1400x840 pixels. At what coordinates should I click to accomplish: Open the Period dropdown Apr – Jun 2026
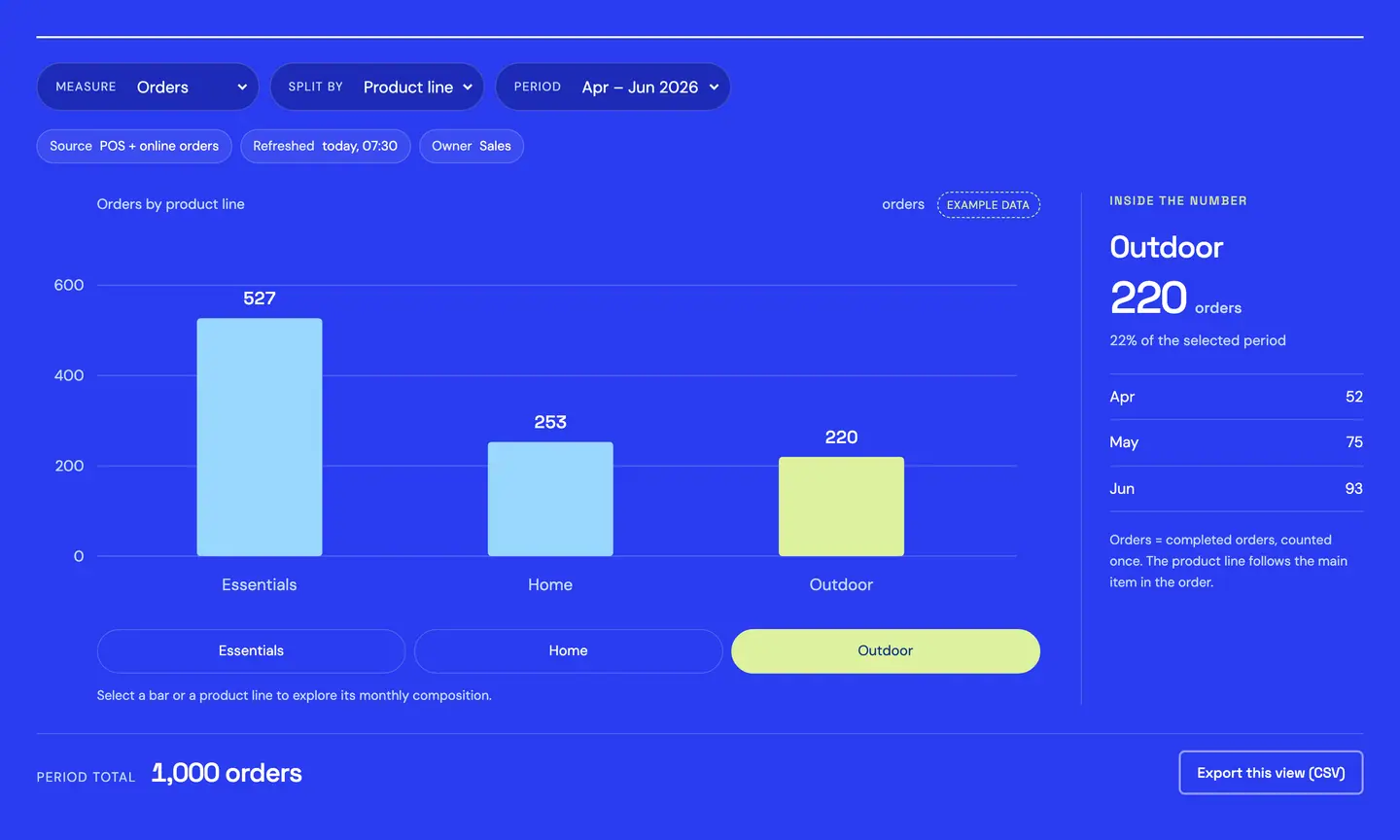[612, 87]
